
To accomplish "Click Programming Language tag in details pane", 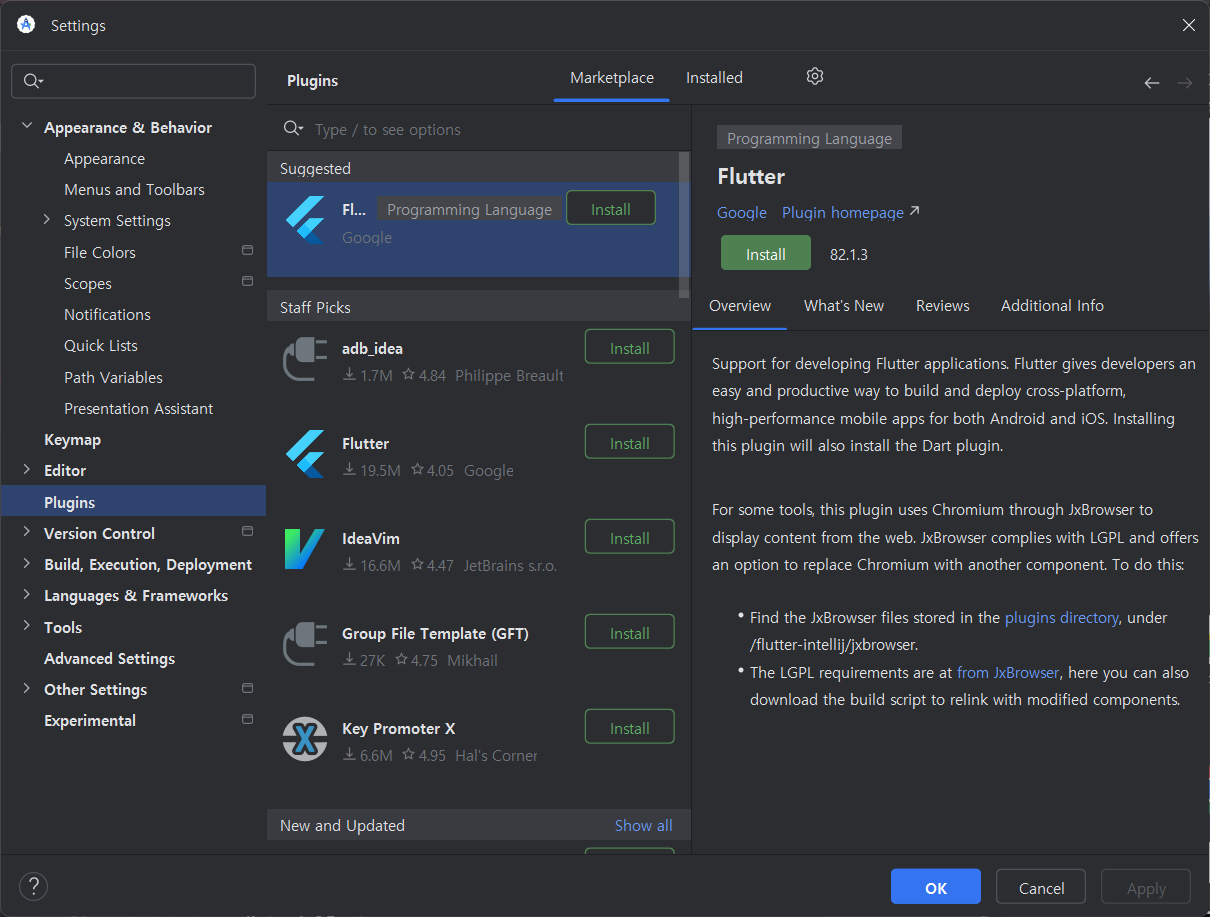I will (810, 138).
